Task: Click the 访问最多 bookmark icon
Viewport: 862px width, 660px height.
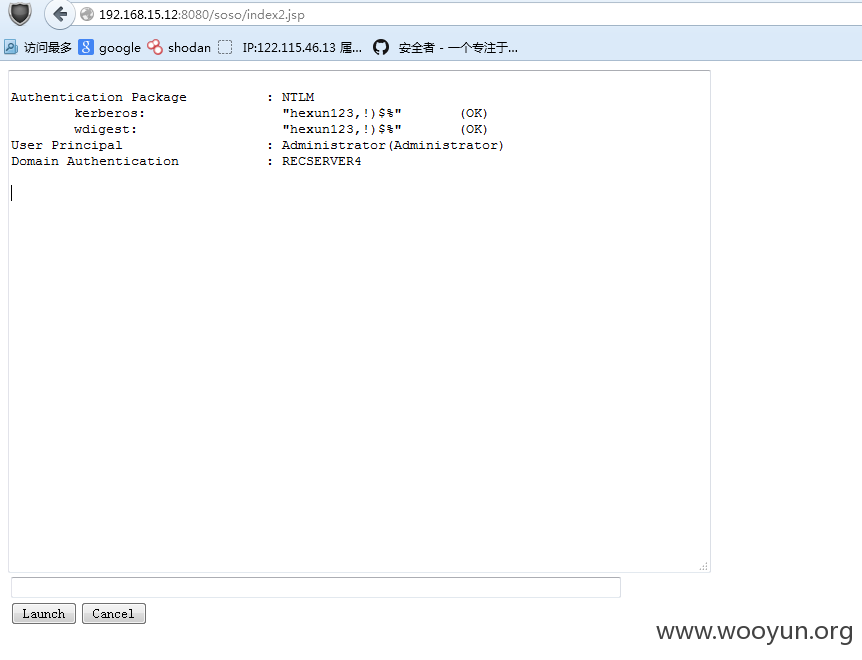Action: click(11, 48)
